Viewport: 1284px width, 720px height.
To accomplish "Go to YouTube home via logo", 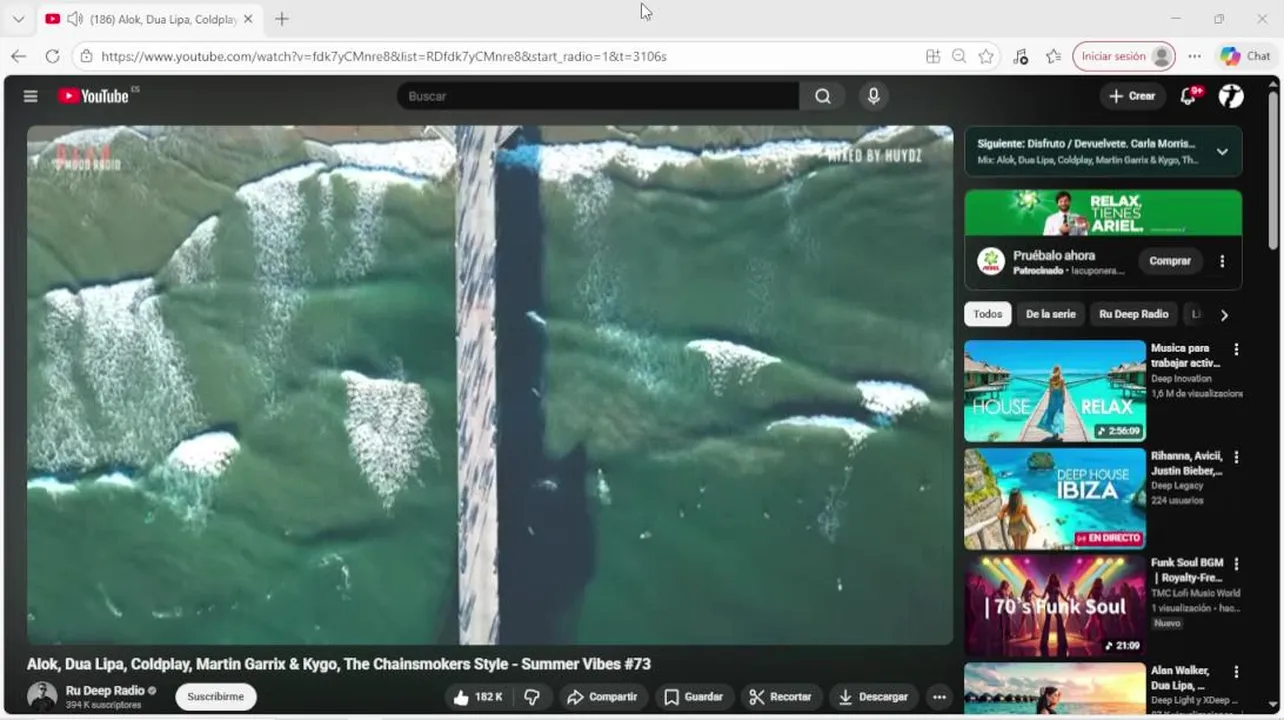I will pos(94,96).
